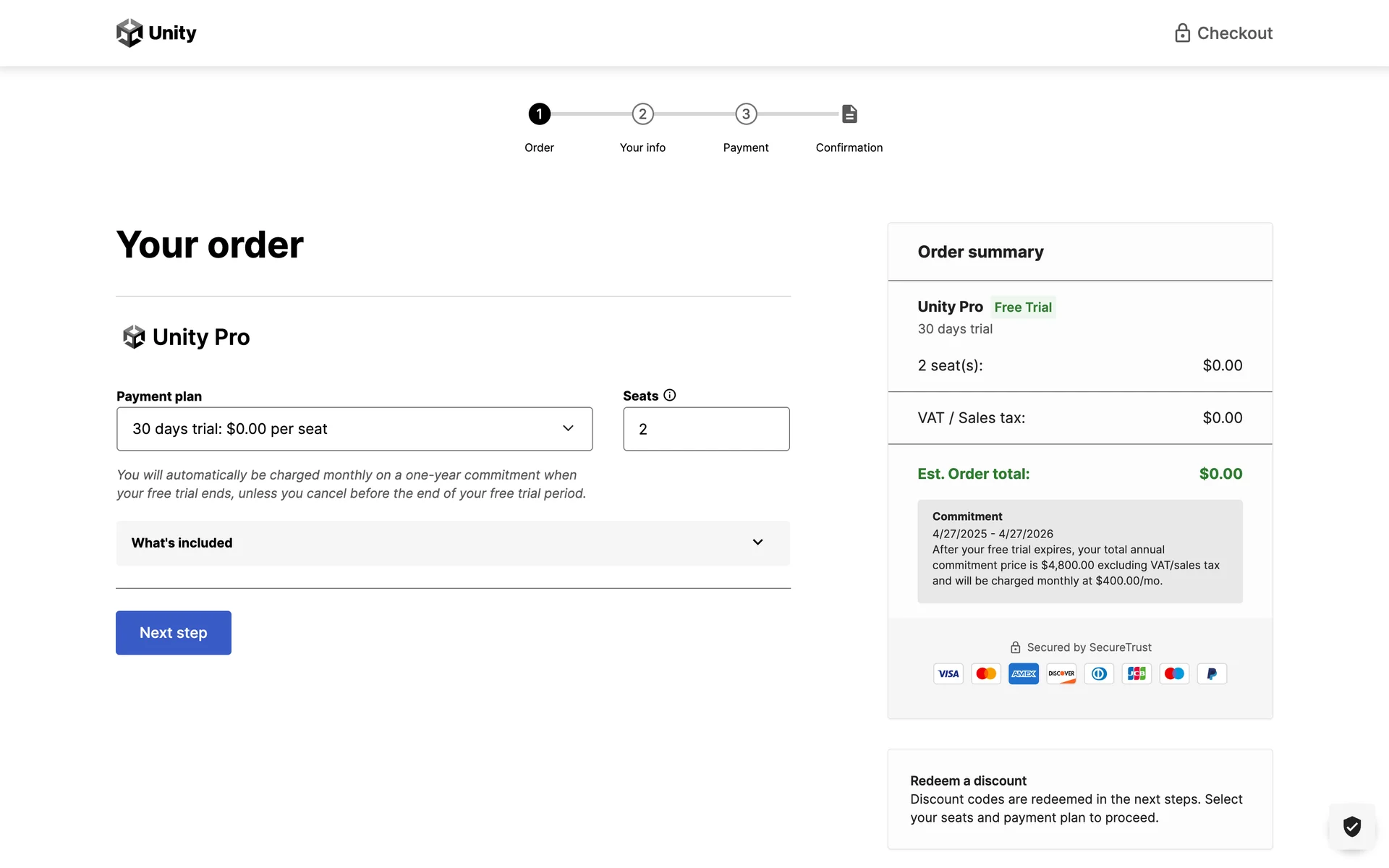Go to step 2 Your info
Viewport: 1389px width, 868px height.
(642, 114)
